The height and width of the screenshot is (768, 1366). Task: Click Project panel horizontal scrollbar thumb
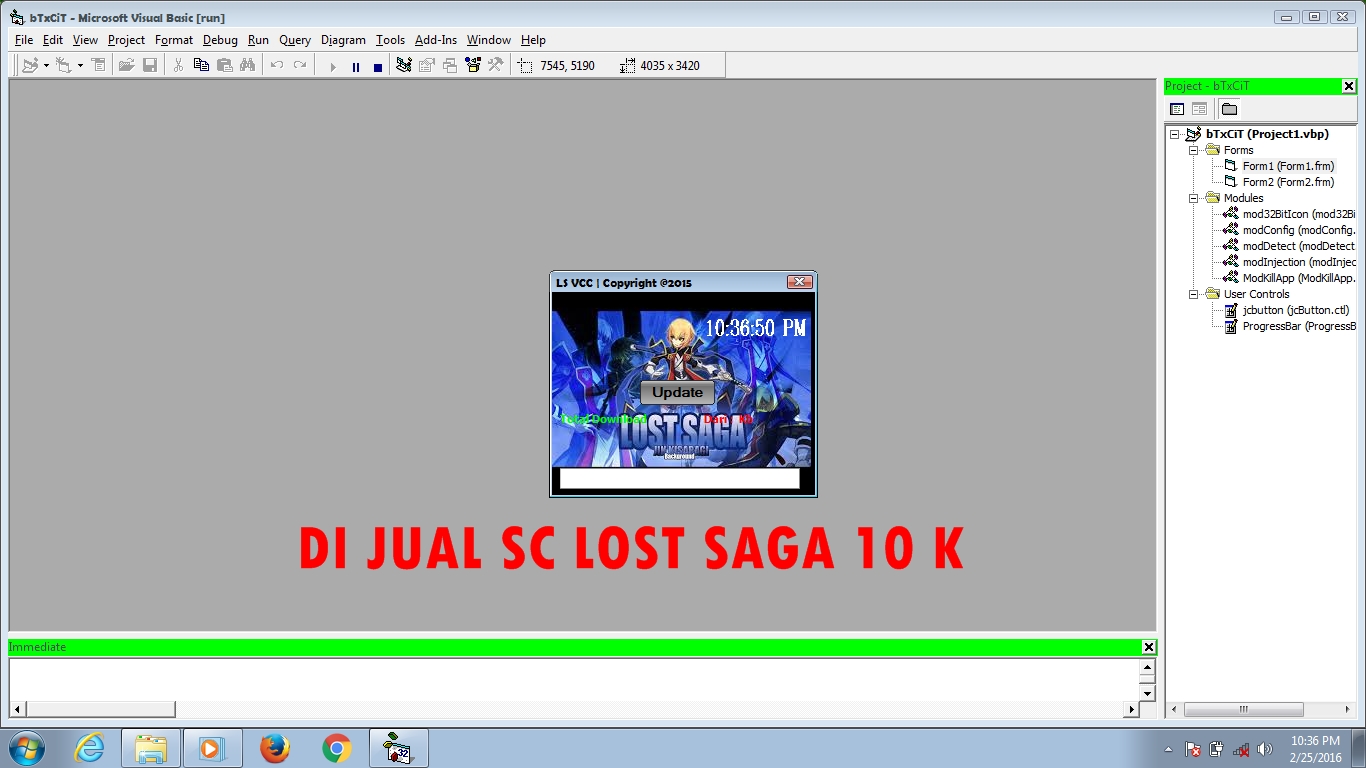1243,710
